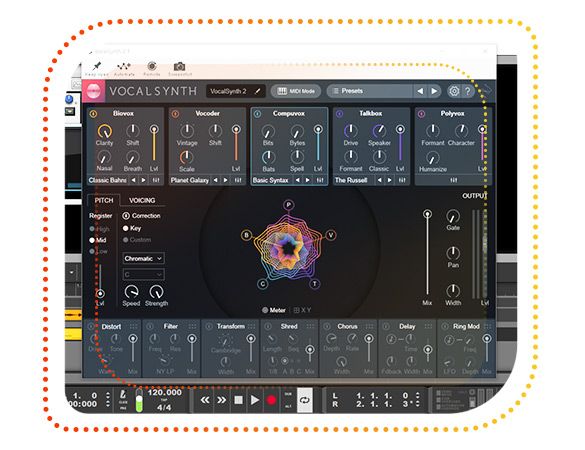This screenshot has height=450, width=585.
Task: Select the Mid register option
Action: click(98, 240)
